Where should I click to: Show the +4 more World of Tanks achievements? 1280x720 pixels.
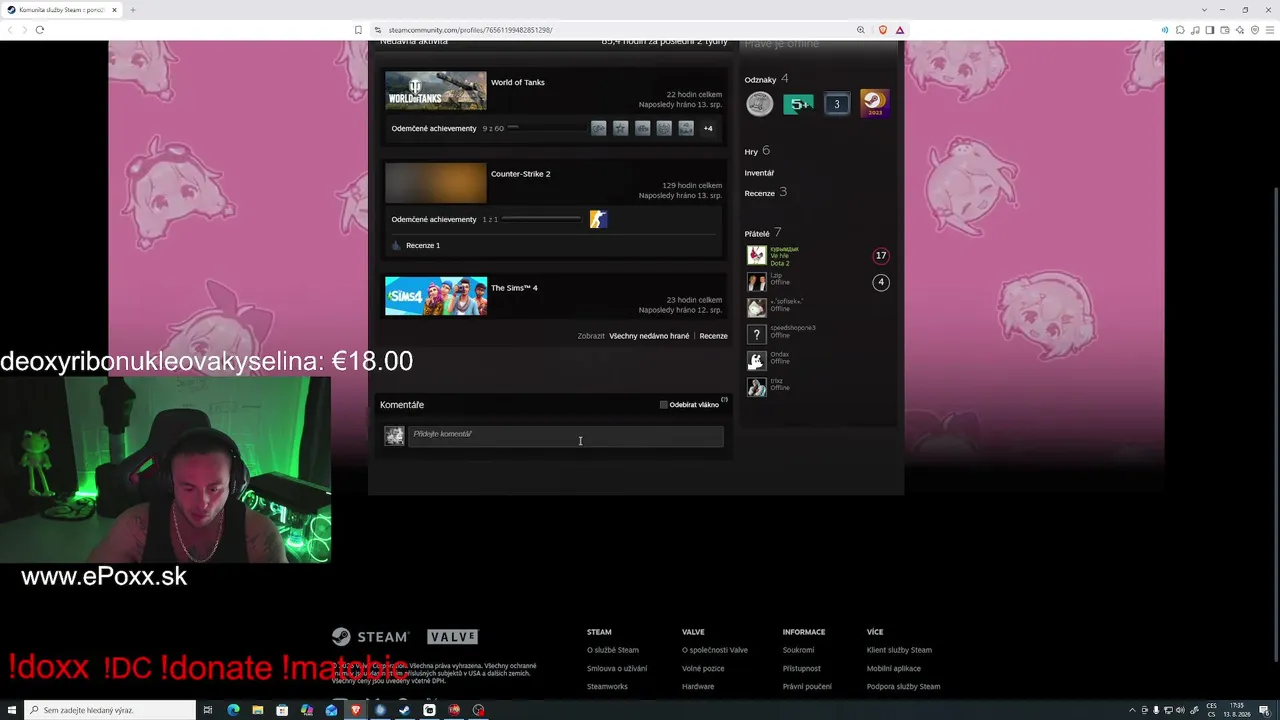pyautogui.click(x=708, y=128)
